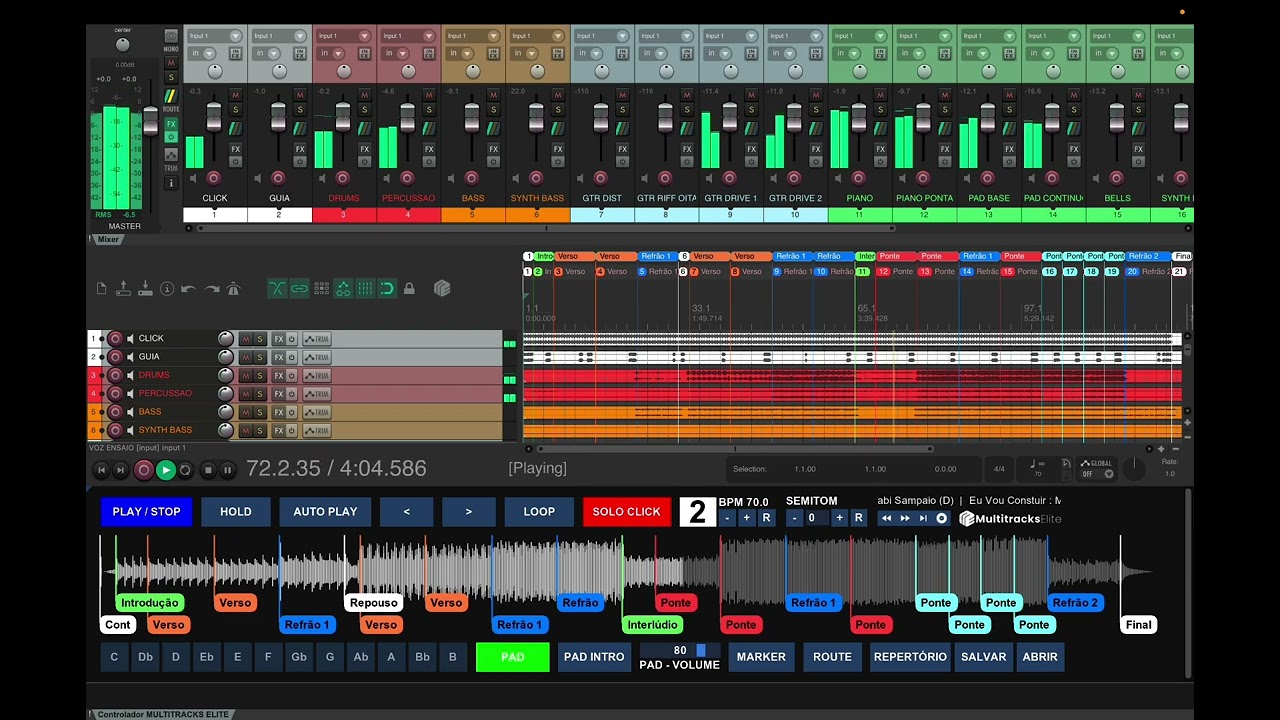Screen dimensions: 1280x720
Task: Toggle the snap magnet icon
Action: pyautogui.click(x=387, y=289)
